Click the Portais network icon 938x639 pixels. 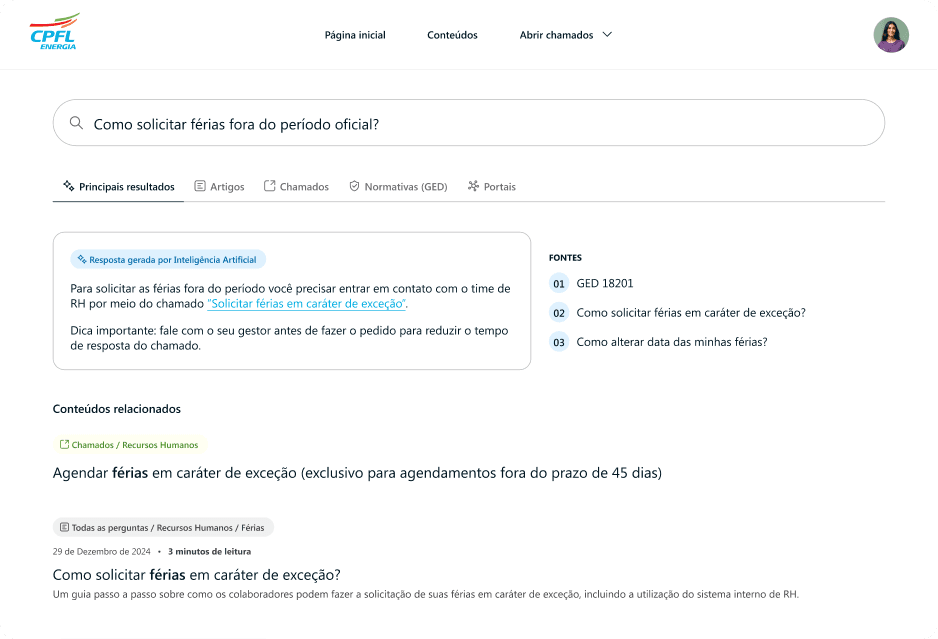473,186
